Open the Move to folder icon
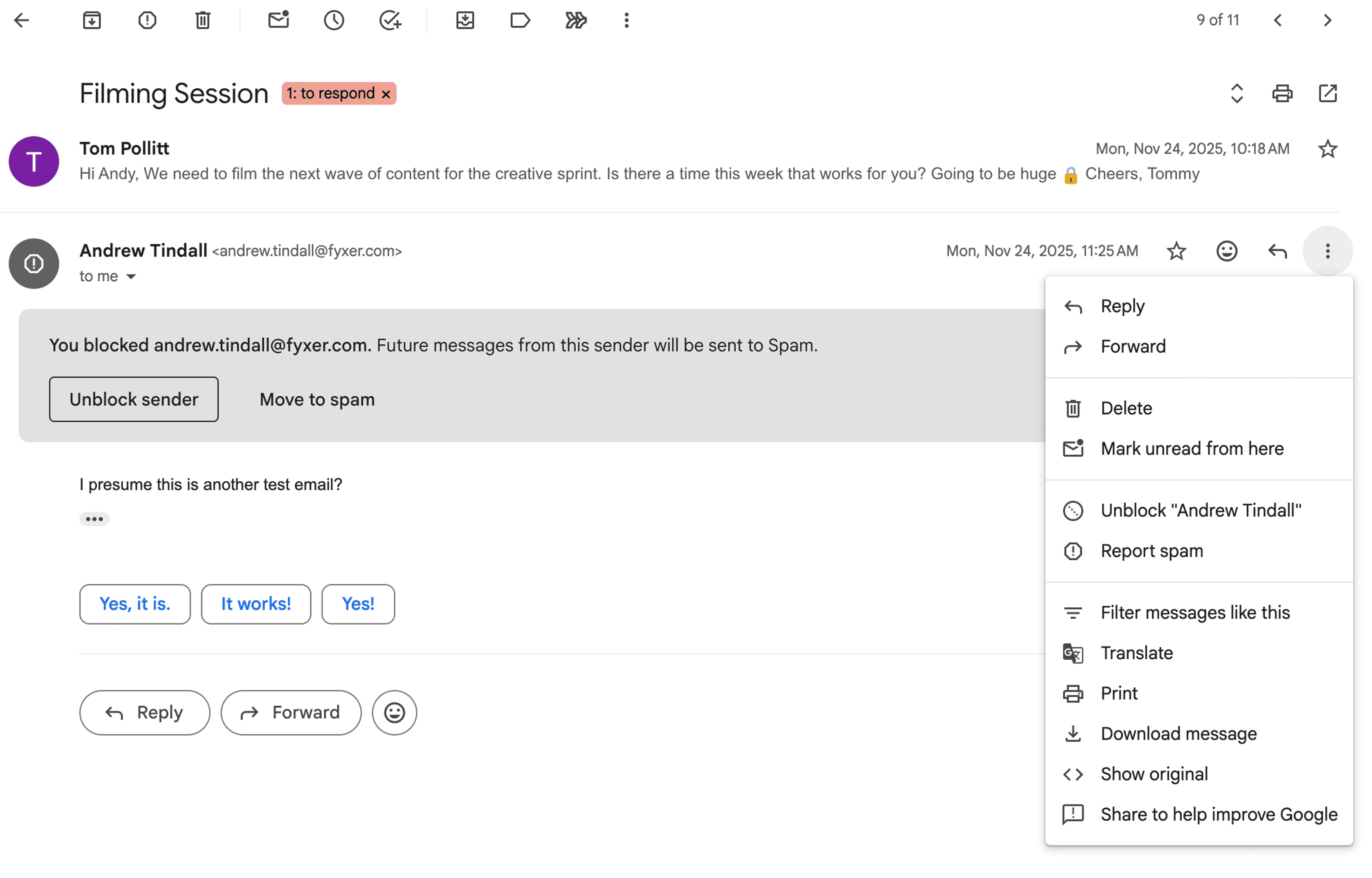1372x878 pixels. pos(465,20)
